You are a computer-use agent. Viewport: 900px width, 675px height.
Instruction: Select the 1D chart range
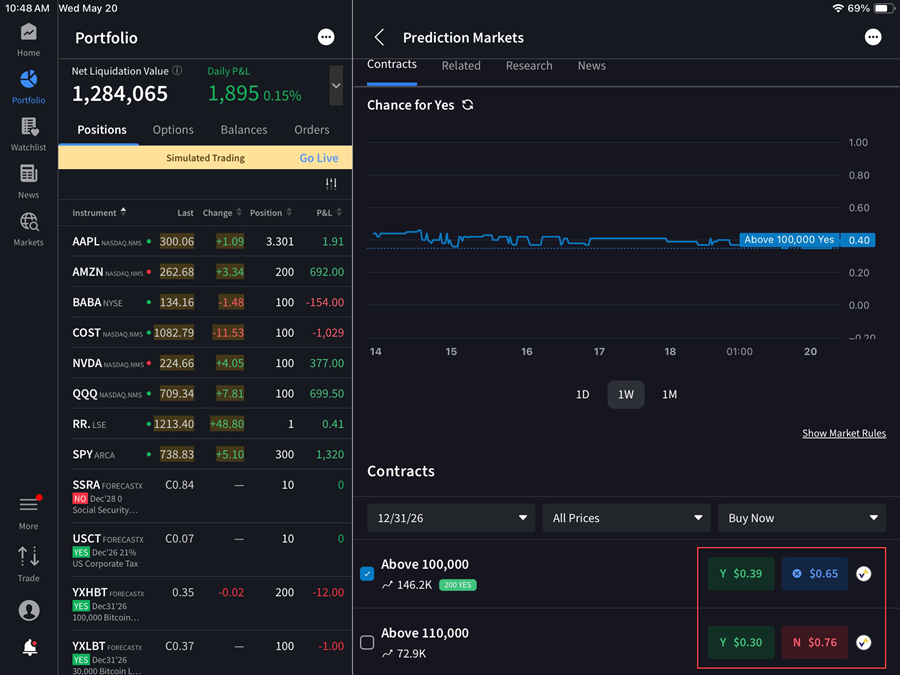click(583, 394)
